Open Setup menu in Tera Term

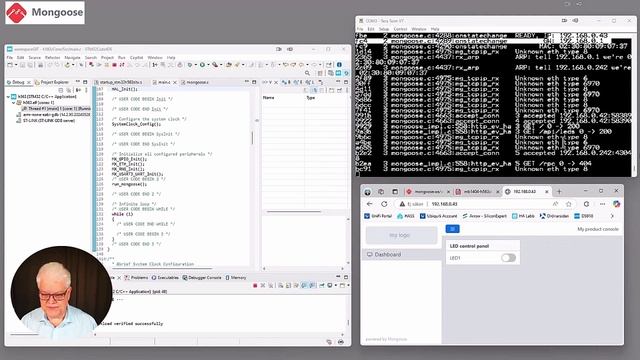point(384,29)
